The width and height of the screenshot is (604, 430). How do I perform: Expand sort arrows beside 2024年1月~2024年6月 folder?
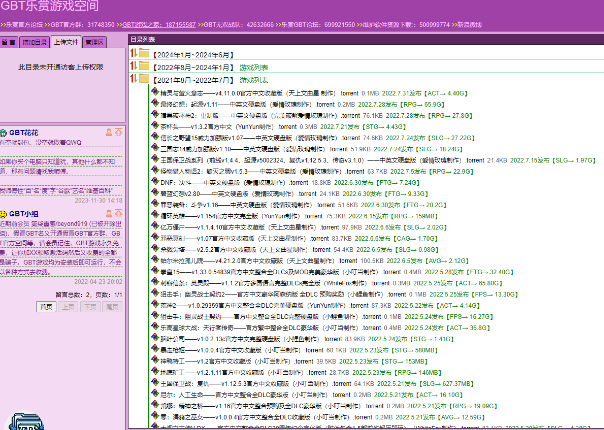[133, 52]
